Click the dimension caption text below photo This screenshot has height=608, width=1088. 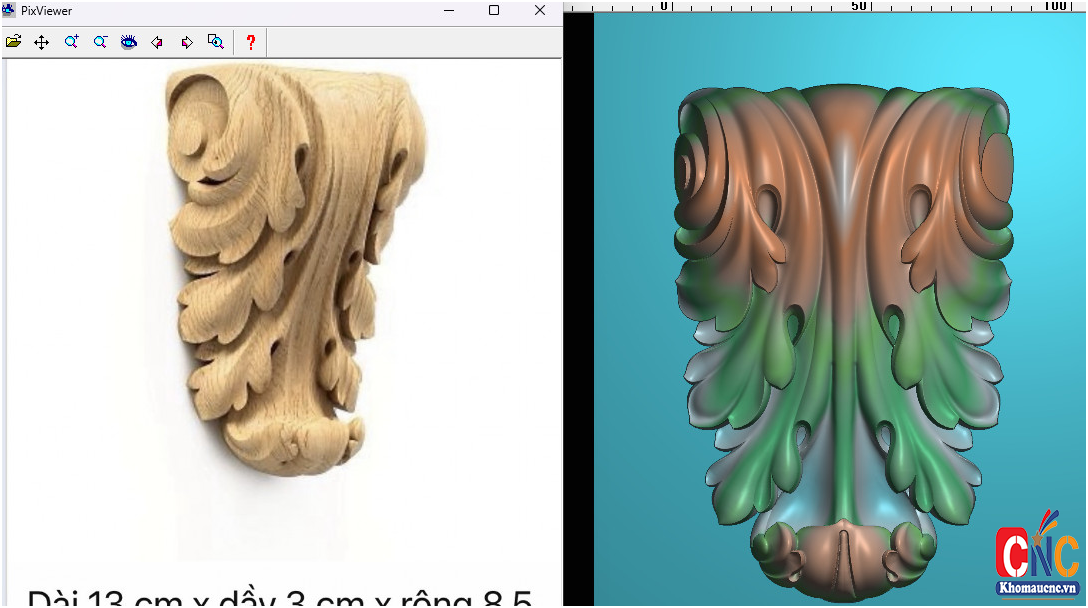(x=280, y=597)
